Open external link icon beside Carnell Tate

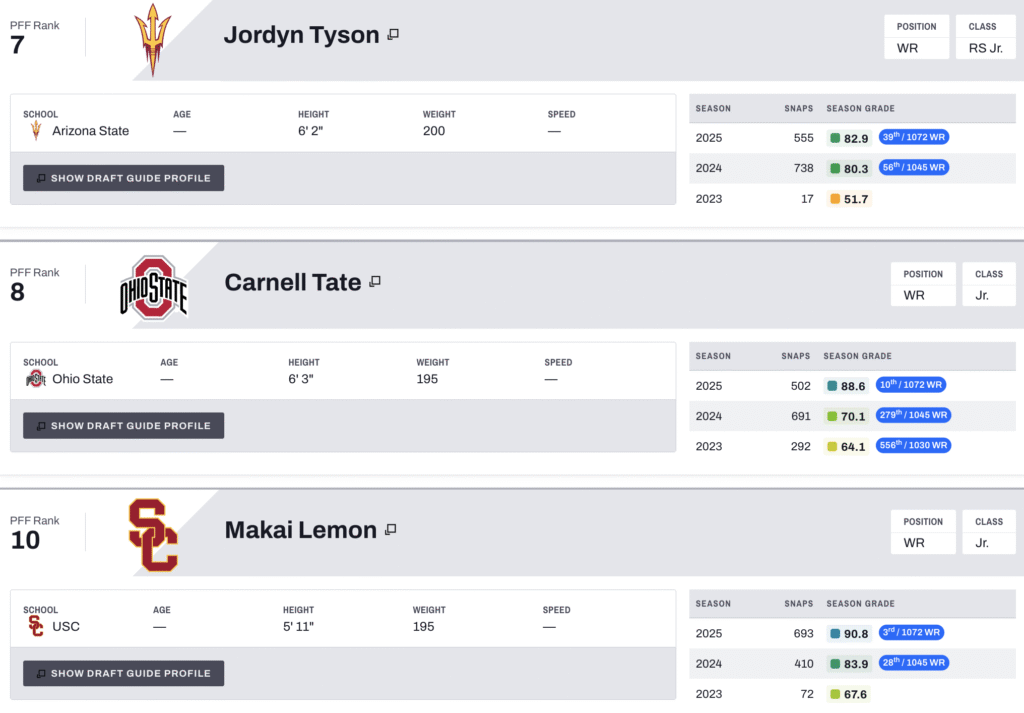click(375, 282)
